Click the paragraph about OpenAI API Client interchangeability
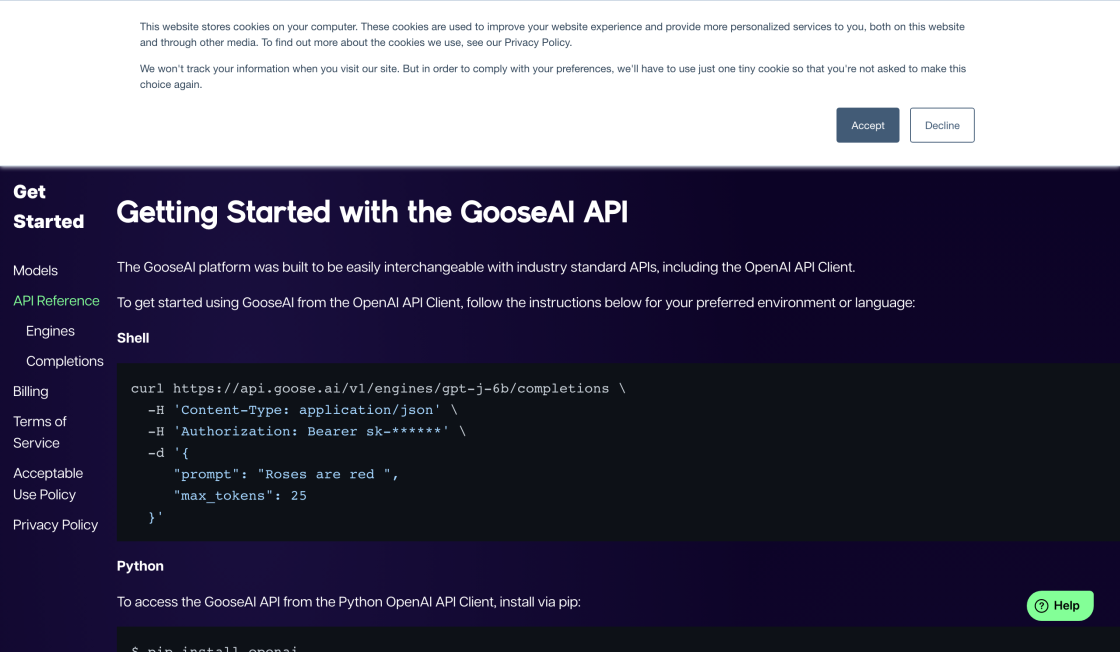 point(486,267)
